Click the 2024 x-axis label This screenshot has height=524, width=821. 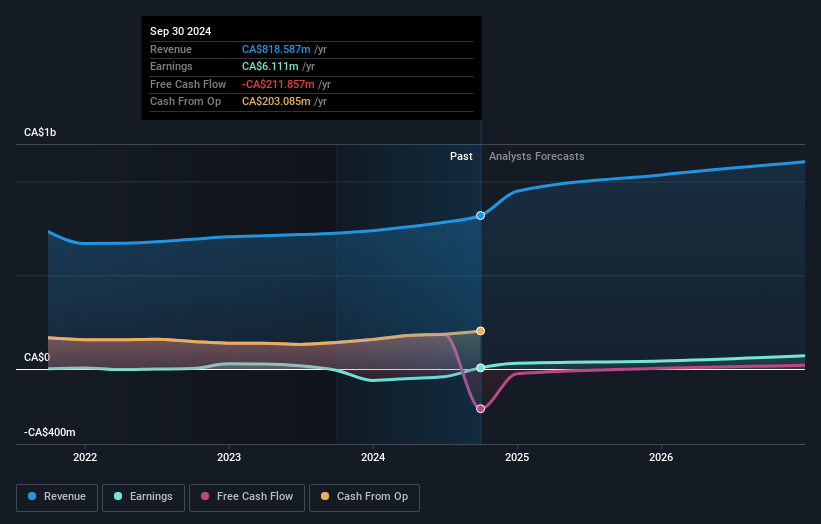point(373,457)
